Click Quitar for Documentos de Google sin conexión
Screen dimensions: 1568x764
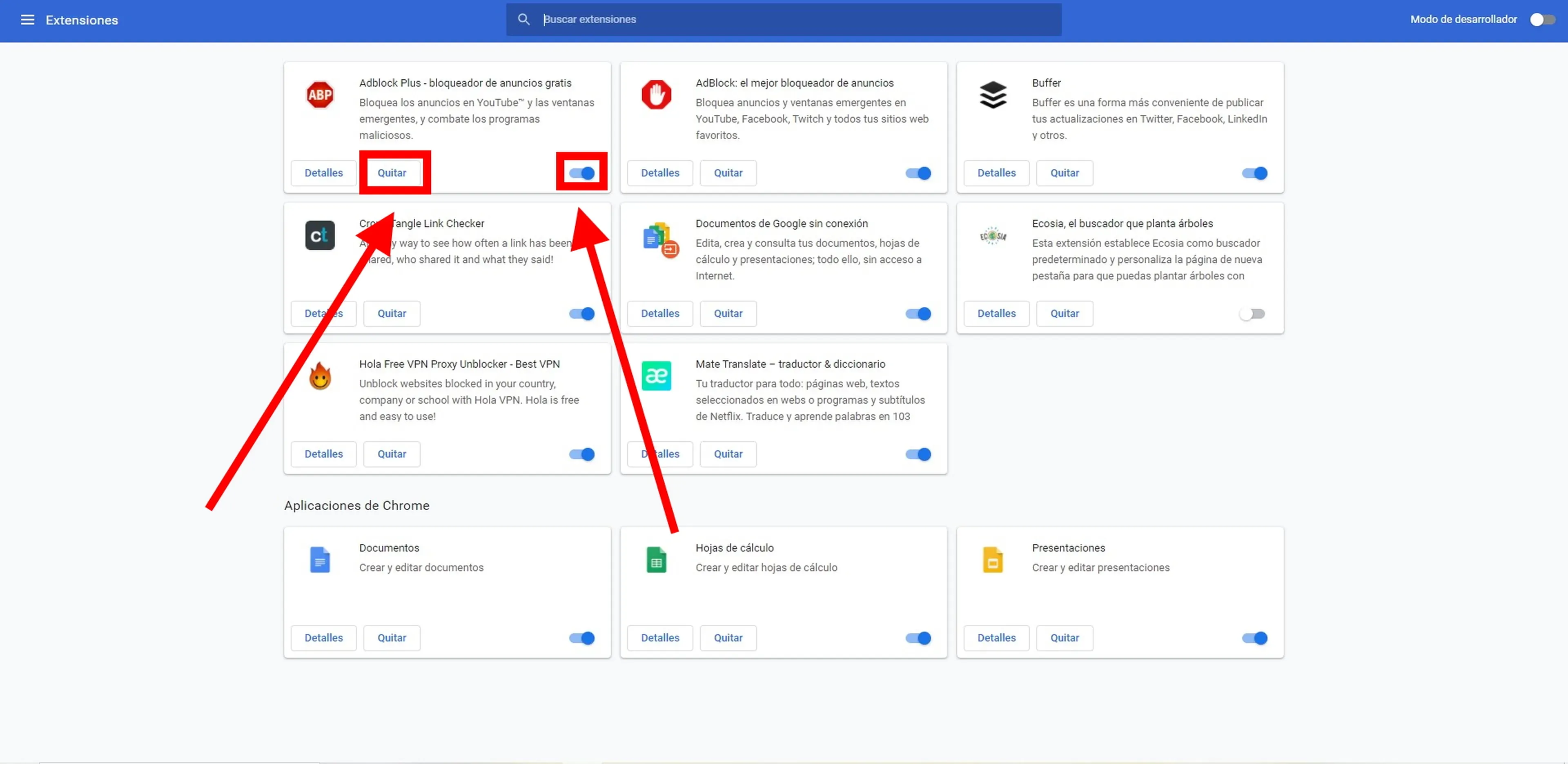click(728, 314)
